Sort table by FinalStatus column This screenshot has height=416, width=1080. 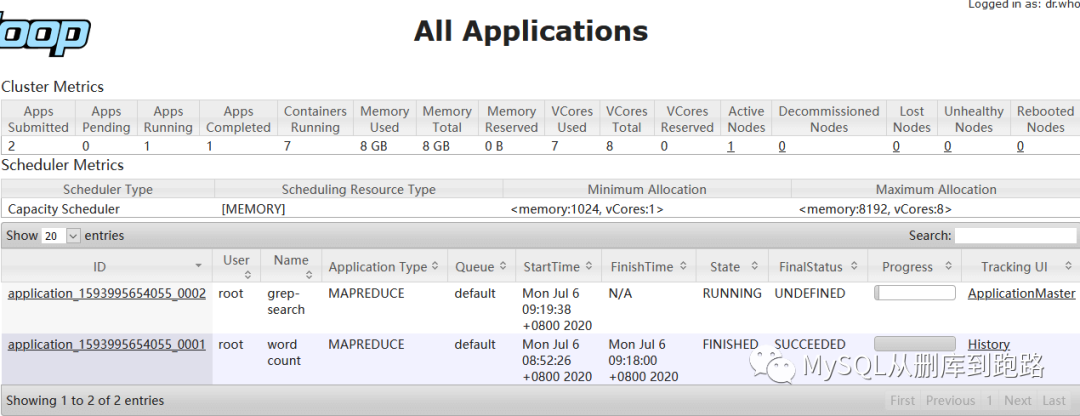pos(818,267)
